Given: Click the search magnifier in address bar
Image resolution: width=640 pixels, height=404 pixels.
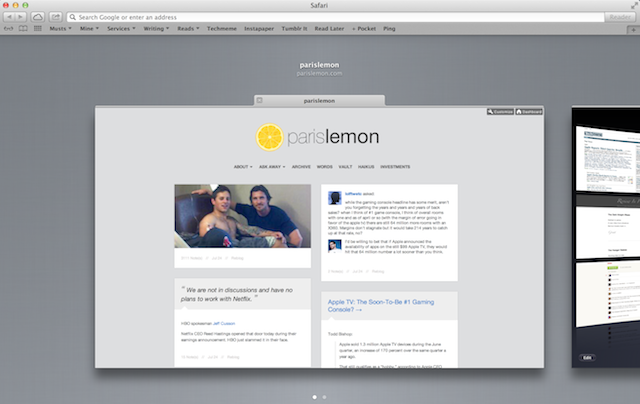Looking at the screenshot, I should point(73,17).
